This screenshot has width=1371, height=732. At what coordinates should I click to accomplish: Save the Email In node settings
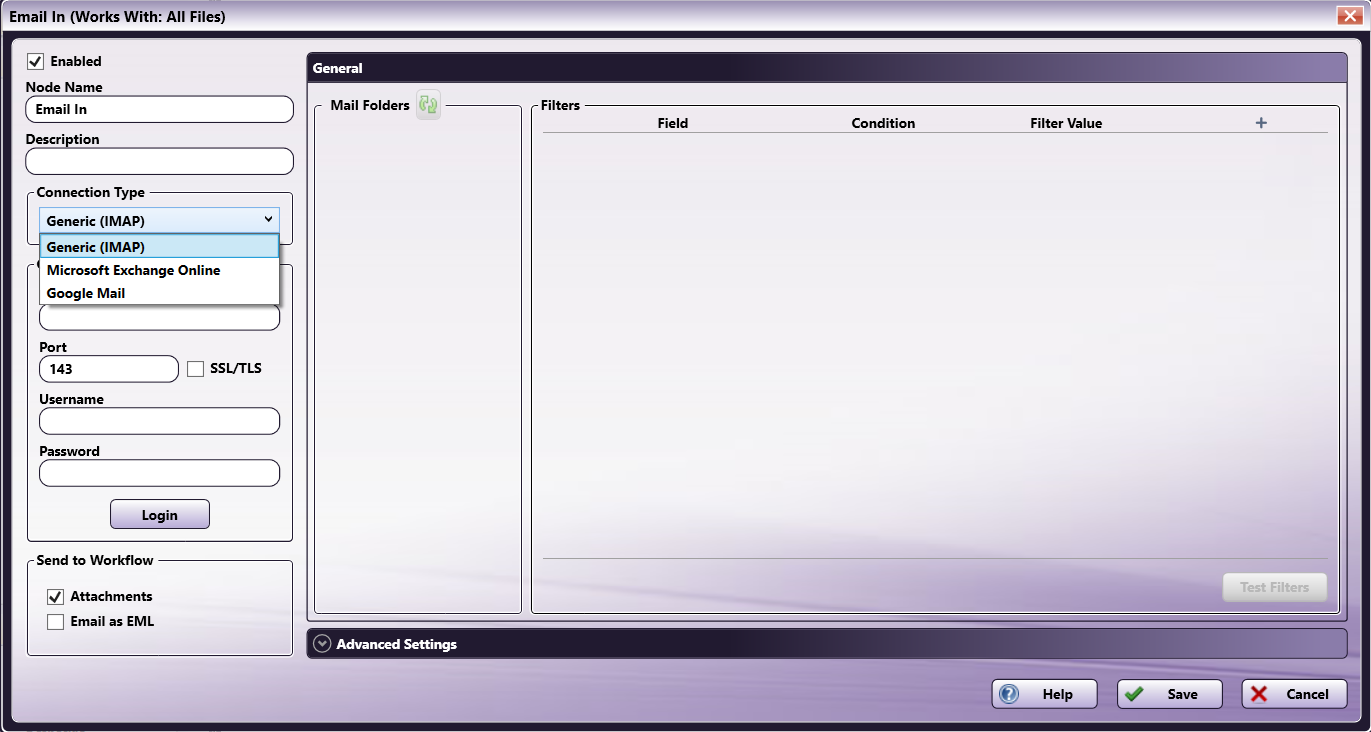click(x=1170, y=694)
